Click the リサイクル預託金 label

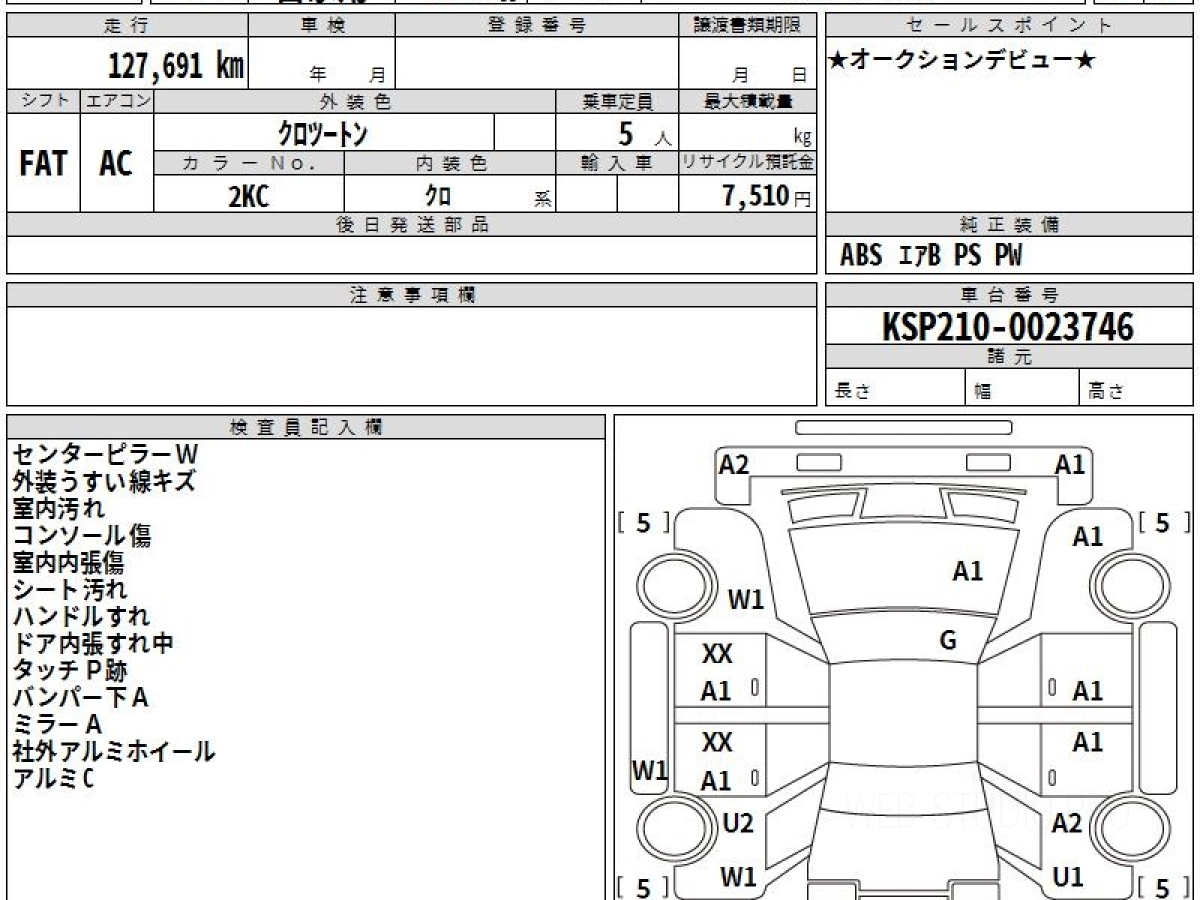click(747, 163)
